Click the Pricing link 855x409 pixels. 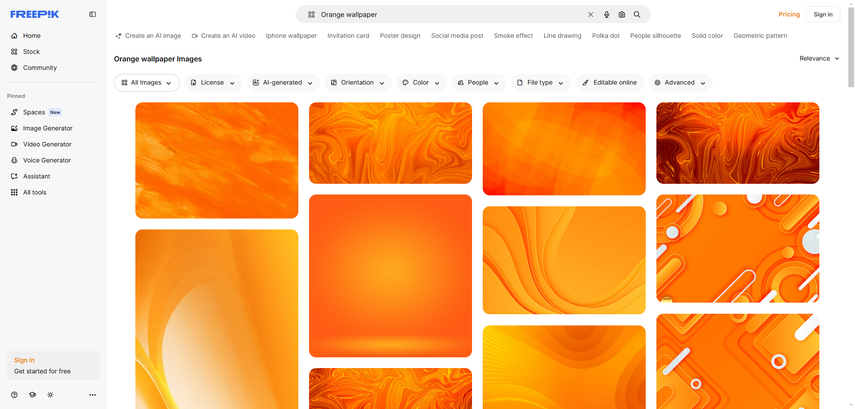click(789, 15)
